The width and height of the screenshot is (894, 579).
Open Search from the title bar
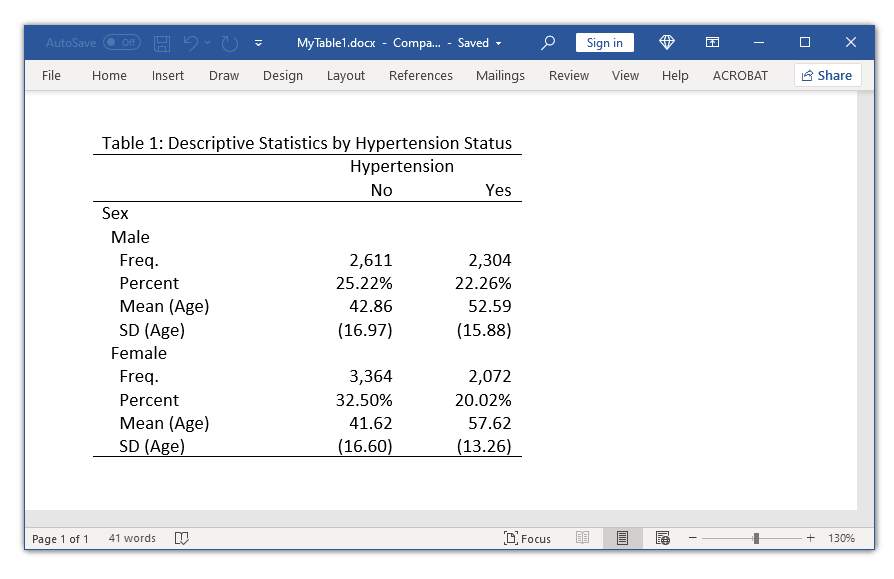coord(546,42)
